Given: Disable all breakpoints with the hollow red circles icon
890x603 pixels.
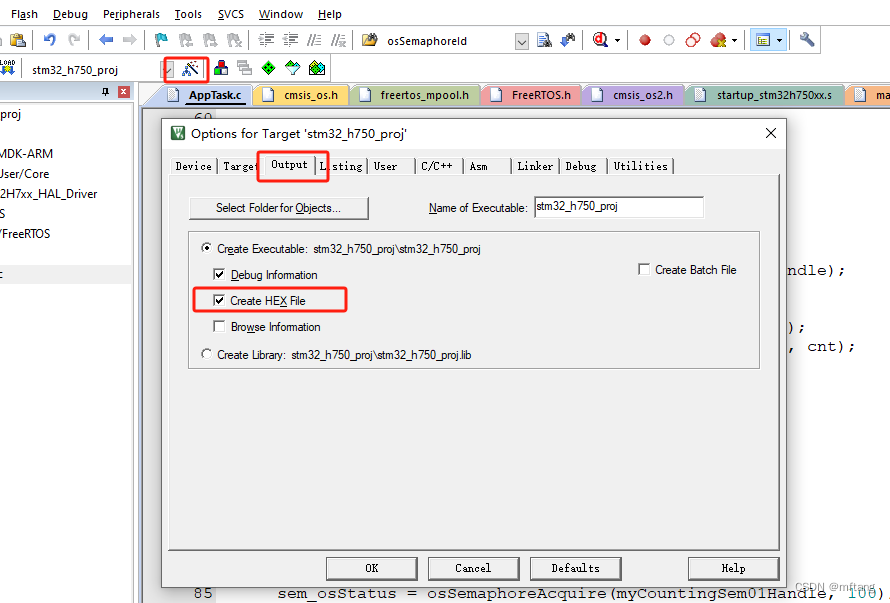Looking at the screenshot, I should (x=693, y=40).
